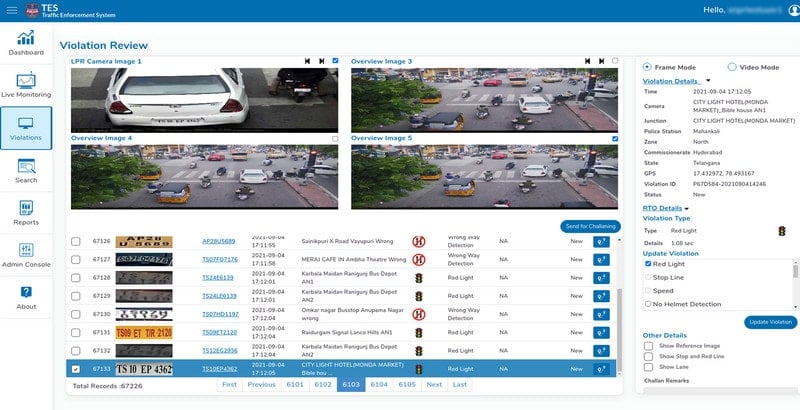The image size is (800, 410).
Task: Open plate link TS09ET2120
Action: 220,332
